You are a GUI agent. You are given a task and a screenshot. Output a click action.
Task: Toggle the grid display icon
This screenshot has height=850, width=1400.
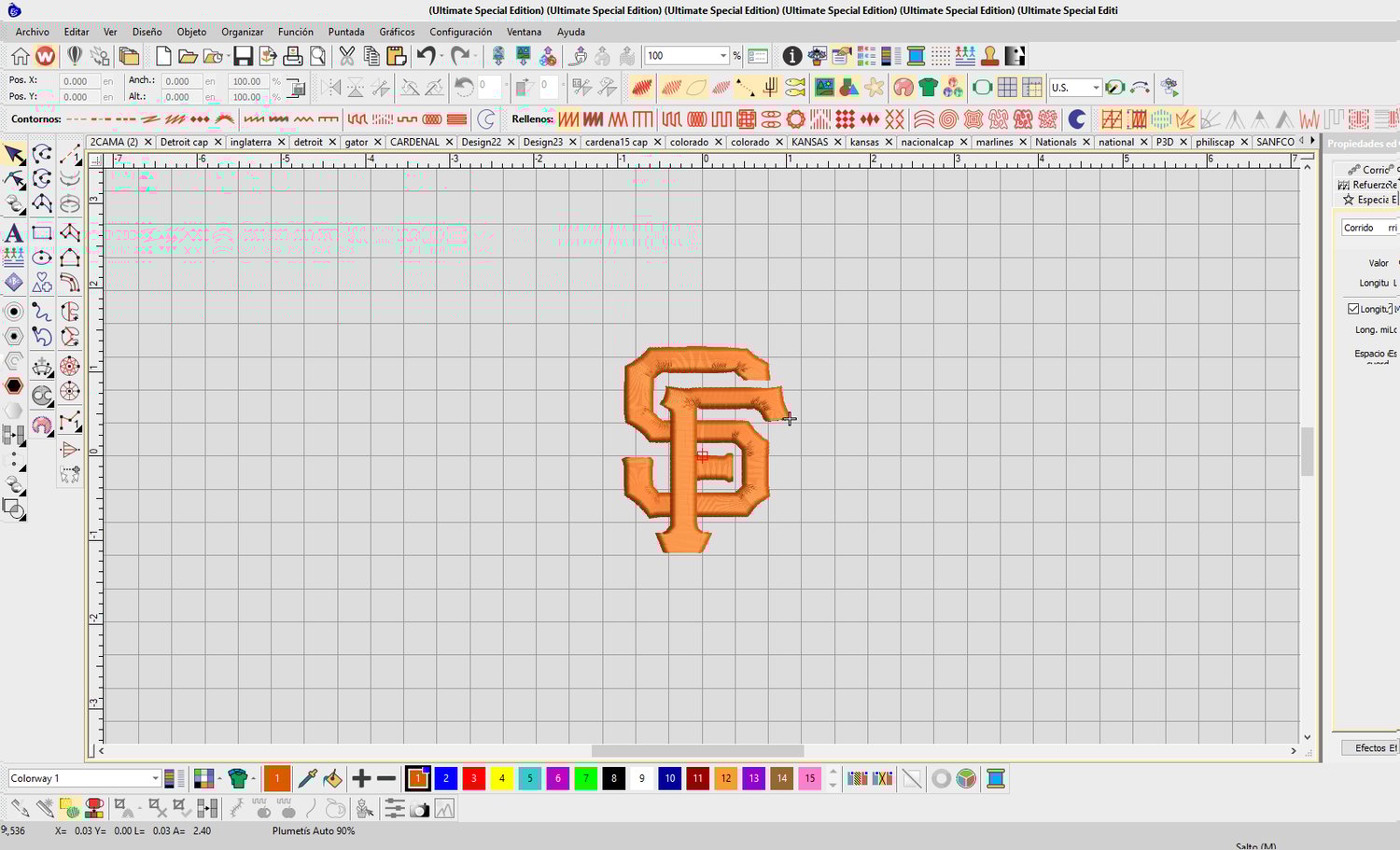[x=1007, y=88]
